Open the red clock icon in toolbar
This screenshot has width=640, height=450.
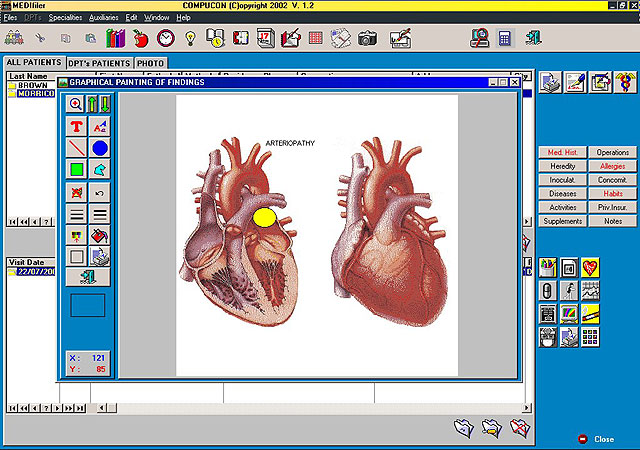[x=166, y=38]
